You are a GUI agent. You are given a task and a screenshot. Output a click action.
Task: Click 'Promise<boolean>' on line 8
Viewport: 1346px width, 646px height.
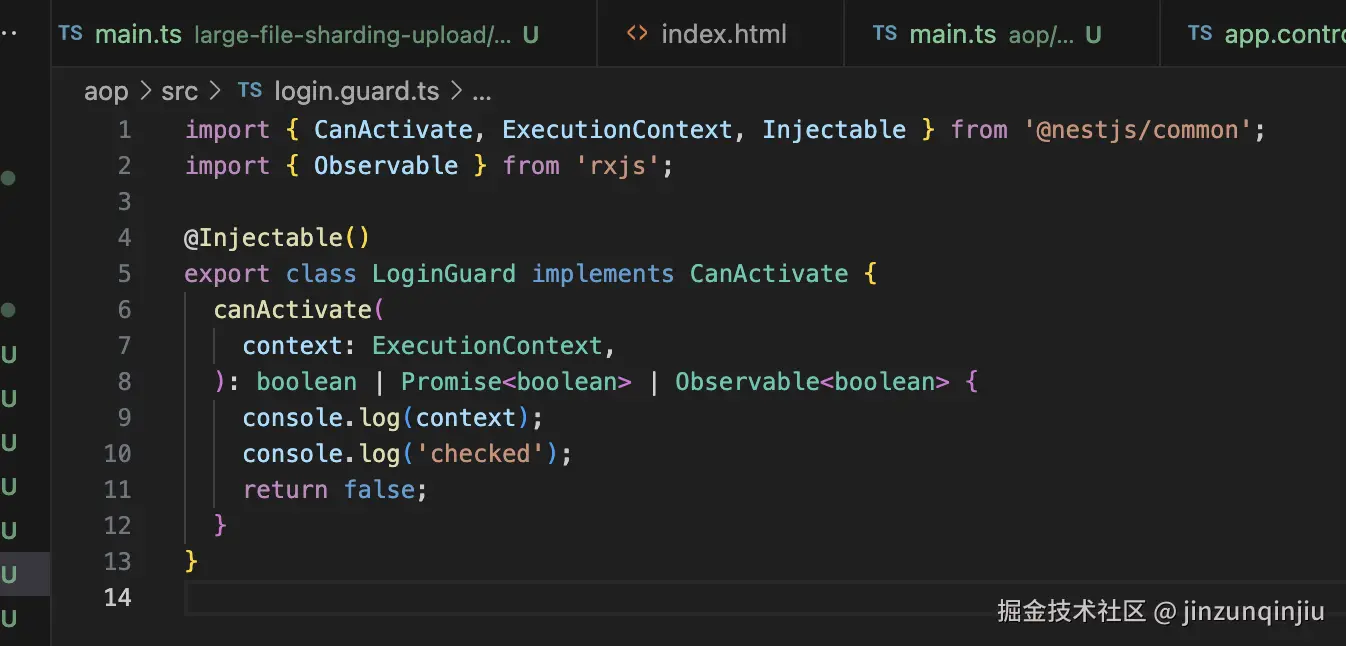click(516, 382)
